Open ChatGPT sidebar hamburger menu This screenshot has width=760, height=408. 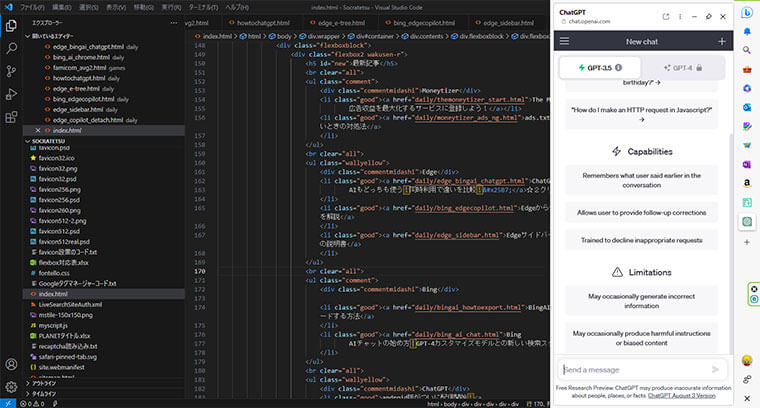(564, 41)
